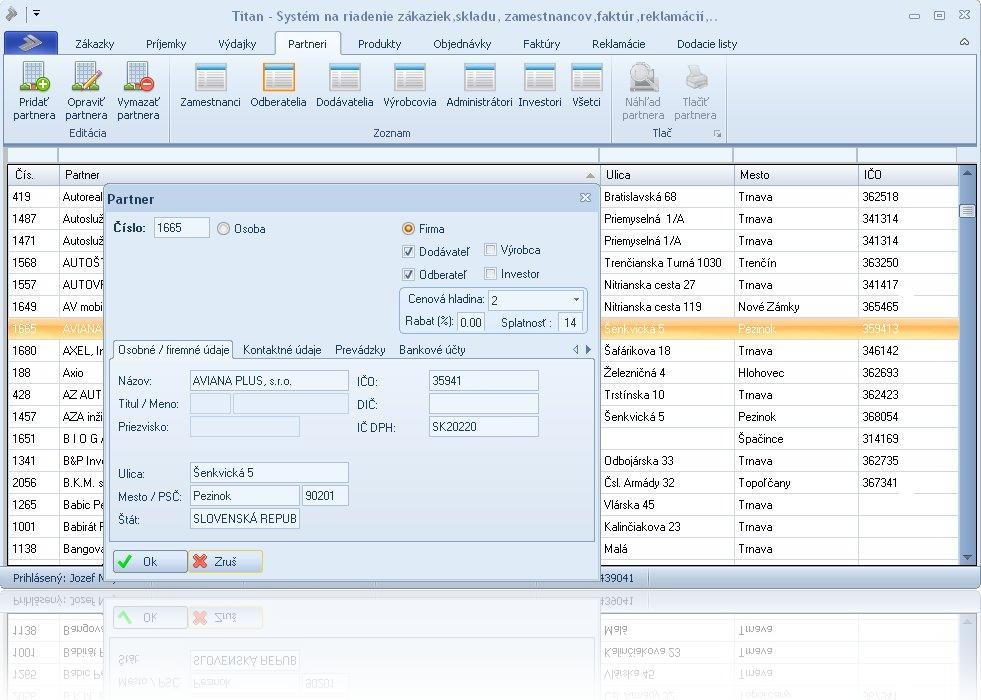The image size is (981, 700).
Task: Select Osobné / firemné údaje tab
Action: (173, 350)
